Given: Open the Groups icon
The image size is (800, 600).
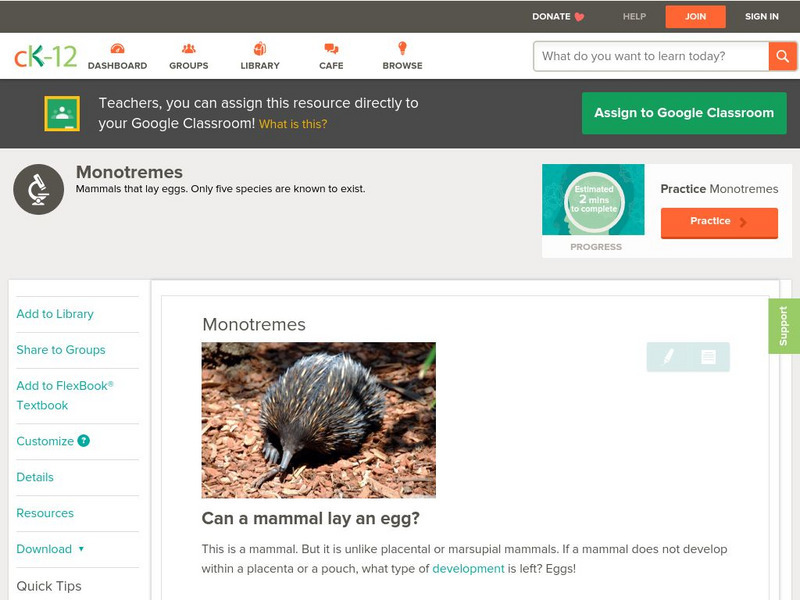Looking at the screenshot, I should 188,49.
